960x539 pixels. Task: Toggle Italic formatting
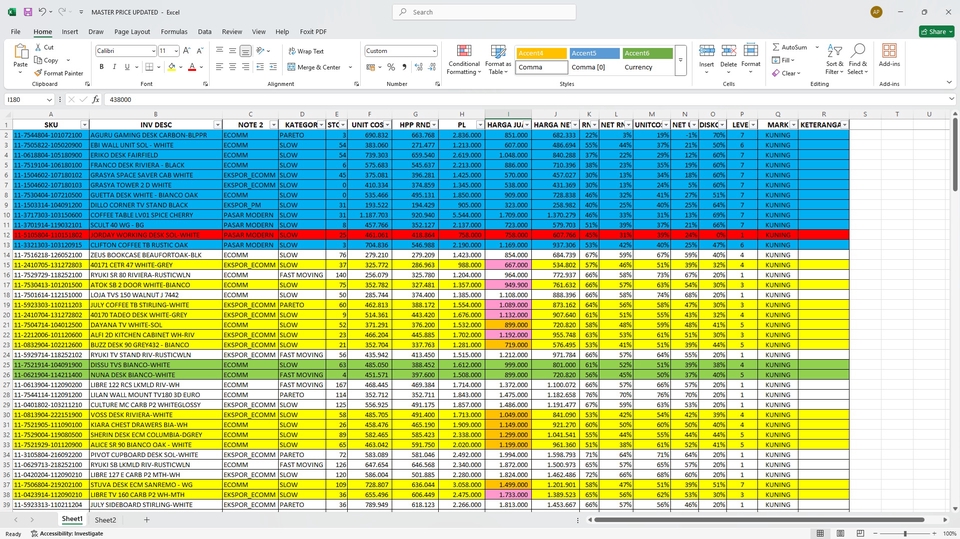click(114, 67)
